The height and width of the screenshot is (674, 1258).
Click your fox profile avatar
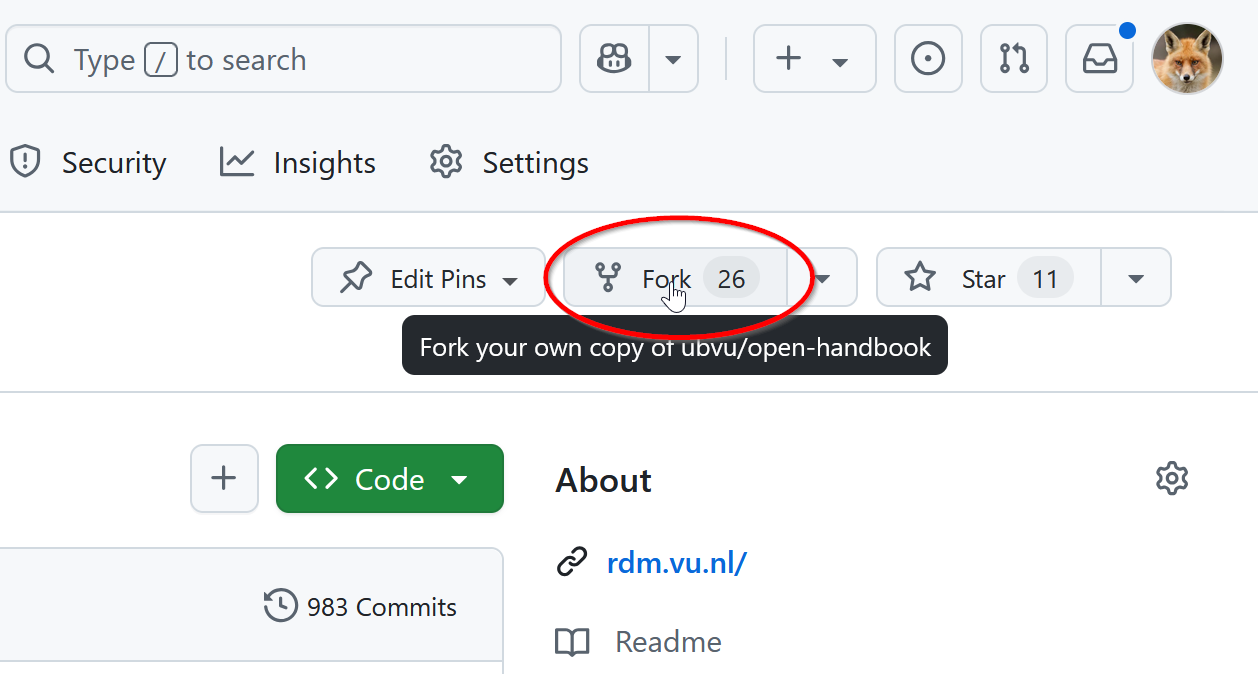coord(1187,58)
